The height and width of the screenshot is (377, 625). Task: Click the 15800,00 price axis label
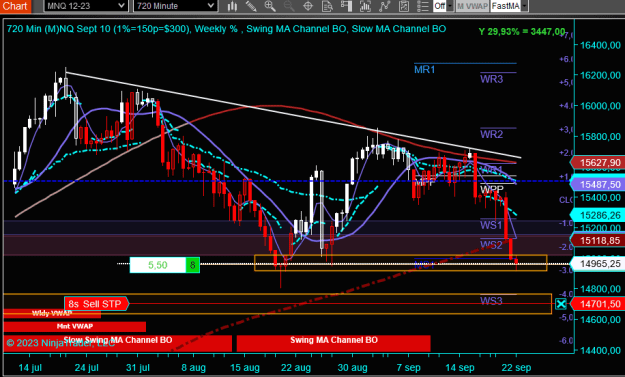(x=600, y=136)
